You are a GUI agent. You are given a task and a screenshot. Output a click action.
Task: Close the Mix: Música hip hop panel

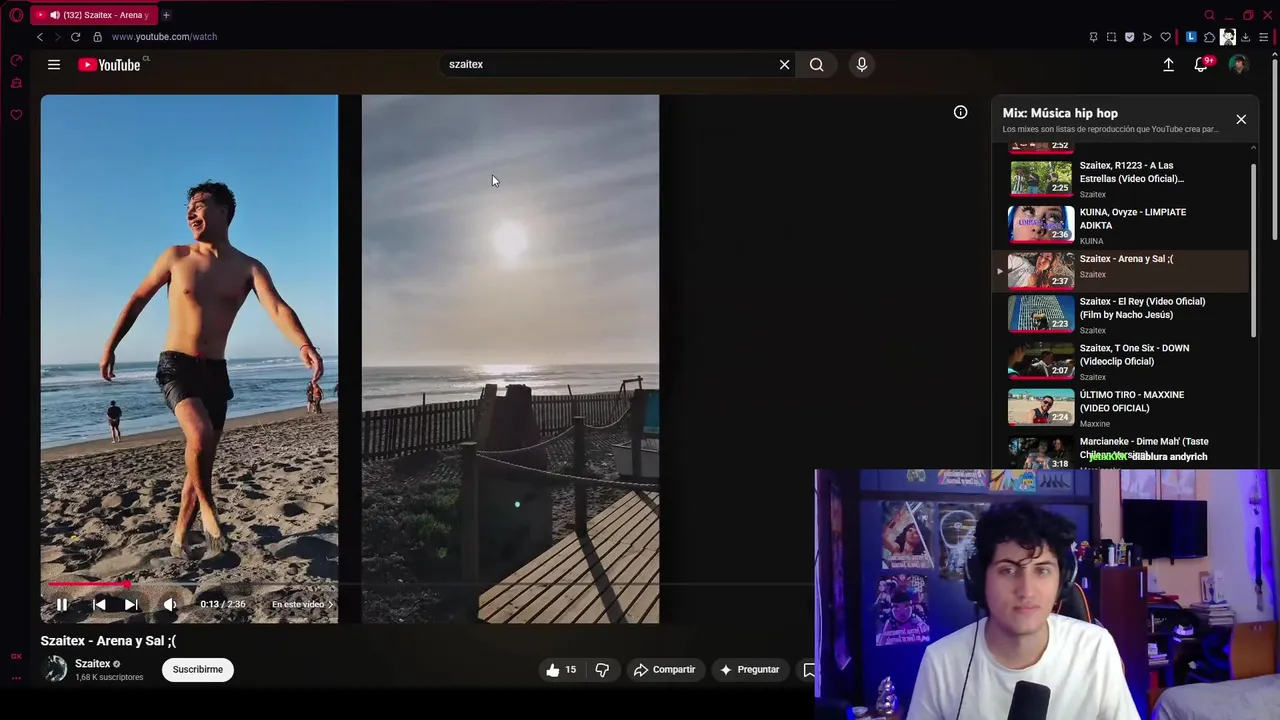1241,119
